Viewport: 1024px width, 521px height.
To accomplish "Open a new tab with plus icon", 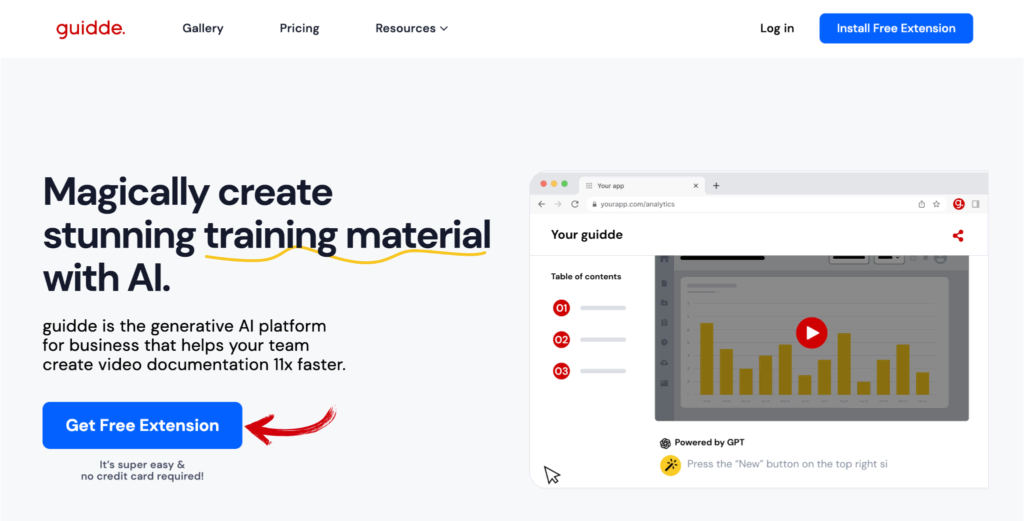I will point(716,185).
